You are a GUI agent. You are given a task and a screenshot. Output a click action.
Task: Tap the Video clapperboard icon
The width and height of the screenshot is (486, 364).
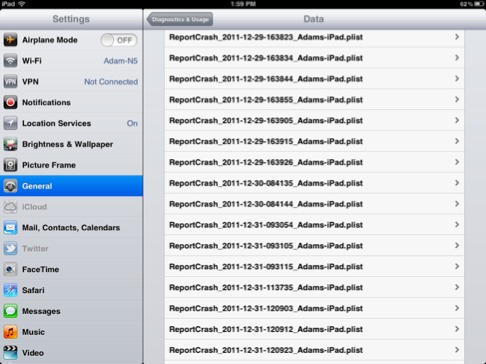(x=10, y=353)
